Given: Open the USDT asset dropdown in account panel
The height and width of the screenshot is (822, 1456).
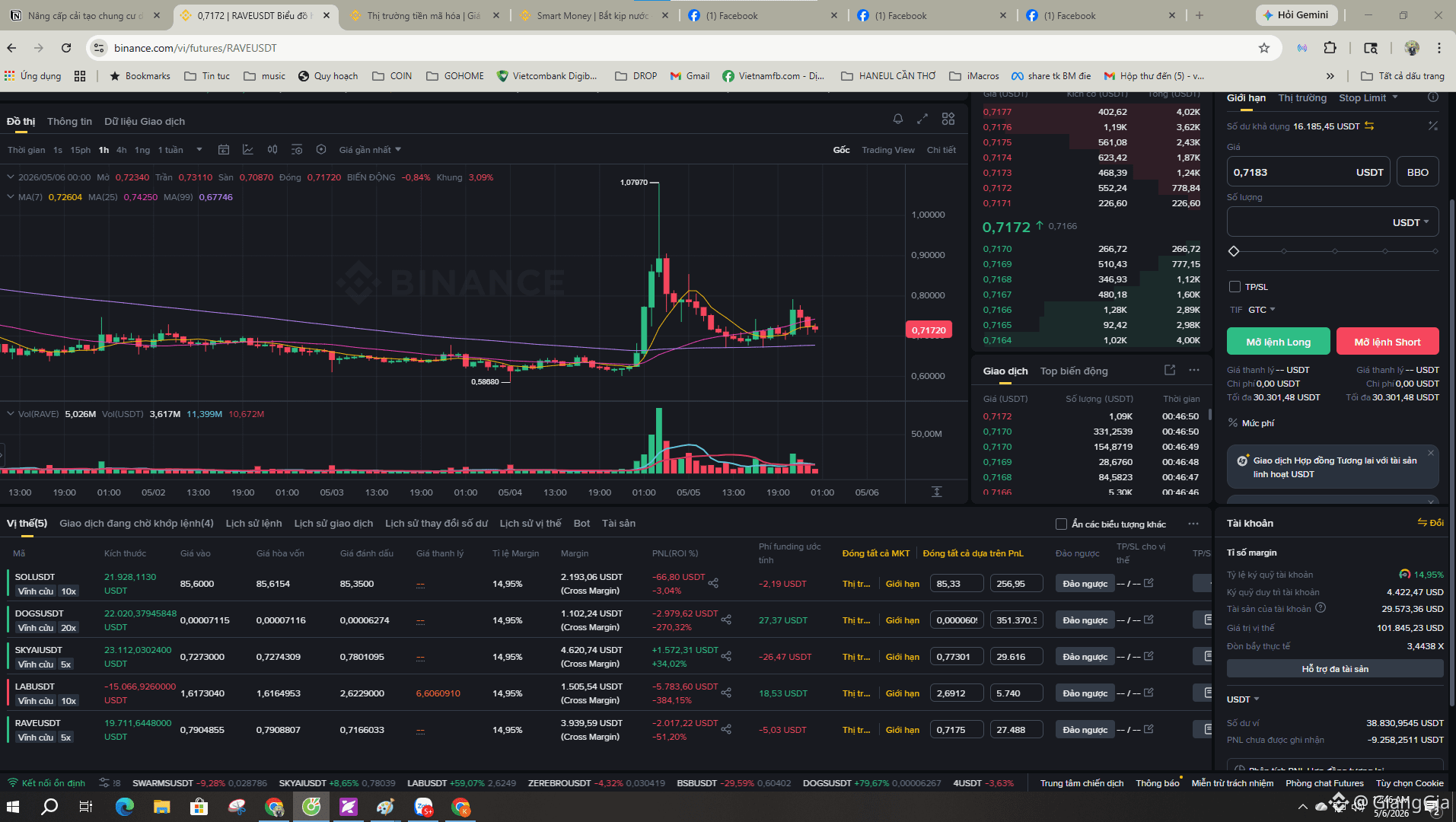Looking at the screenshot, I should point(1243,699).
